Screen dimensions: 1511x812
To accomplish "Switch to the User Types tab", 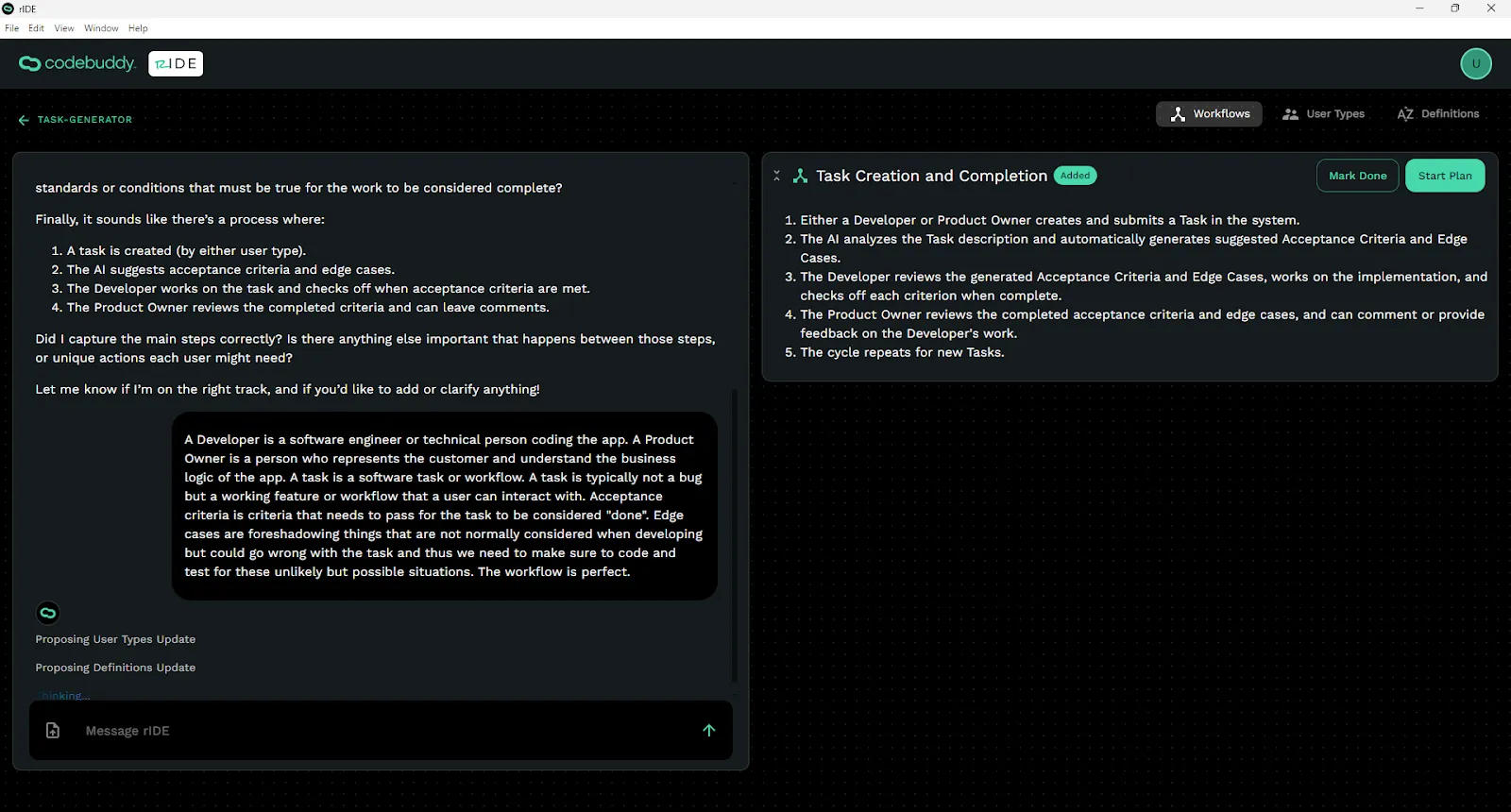I will (1323, 114).
